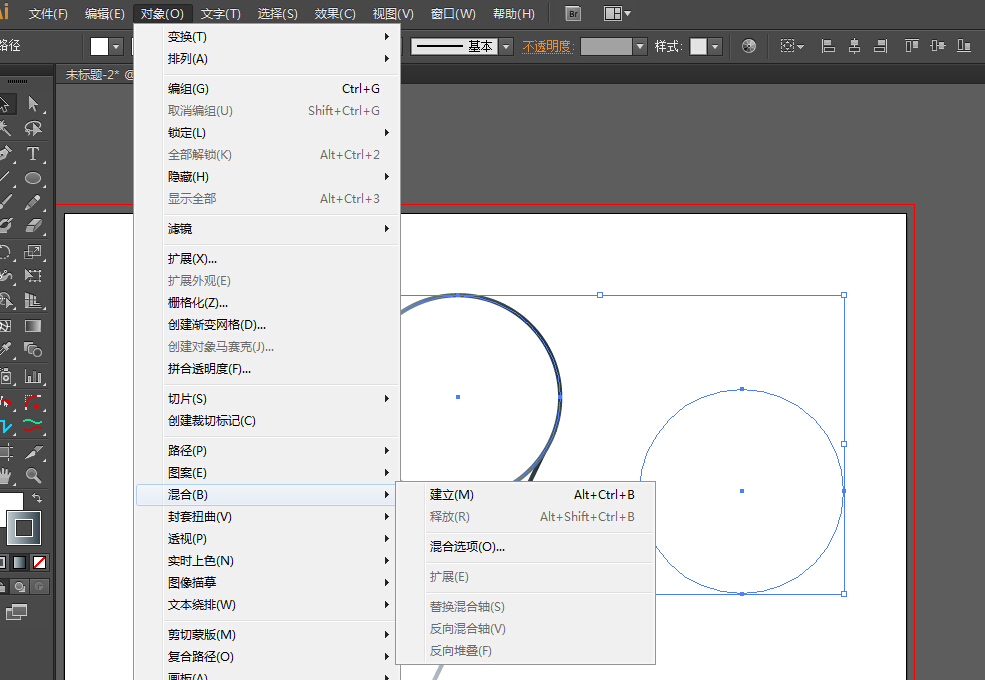Set the color mode to None (red slash)
Viewport: 985px width, 680px height.
click(x=40, y=562)
